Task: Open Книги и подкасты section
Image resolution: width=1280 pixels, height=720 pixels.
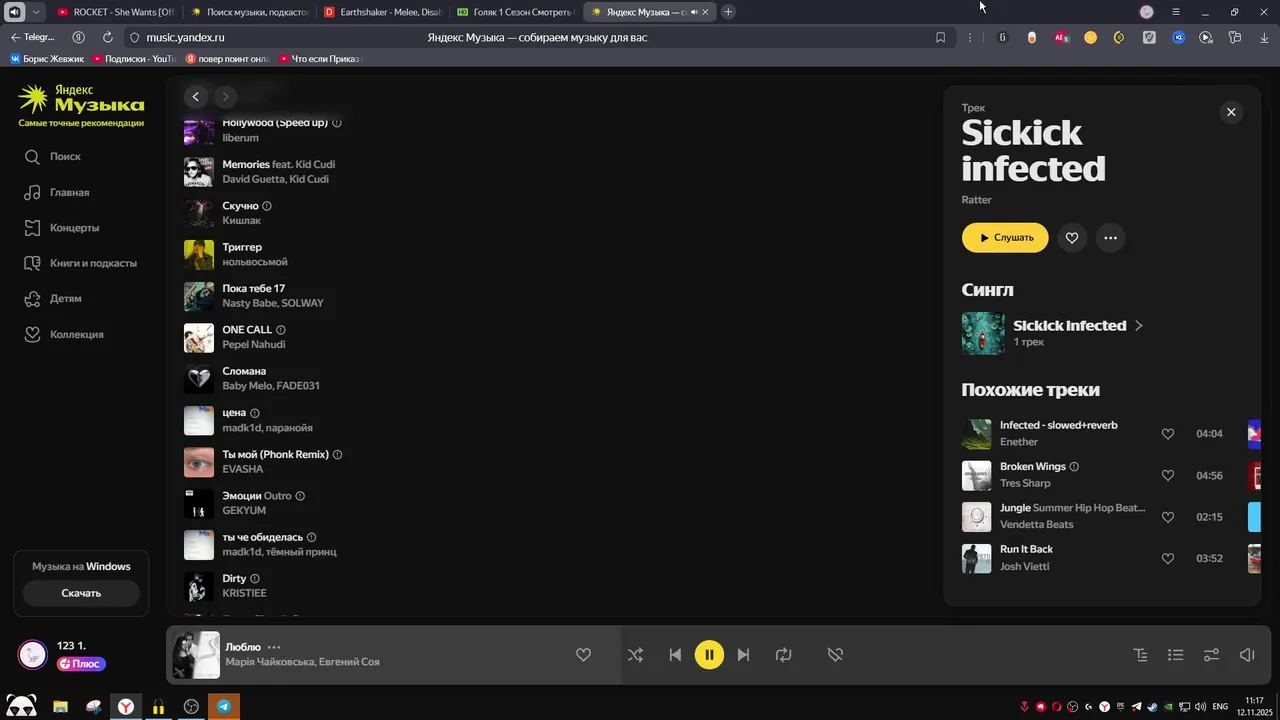Action: [x=80, y=263]
